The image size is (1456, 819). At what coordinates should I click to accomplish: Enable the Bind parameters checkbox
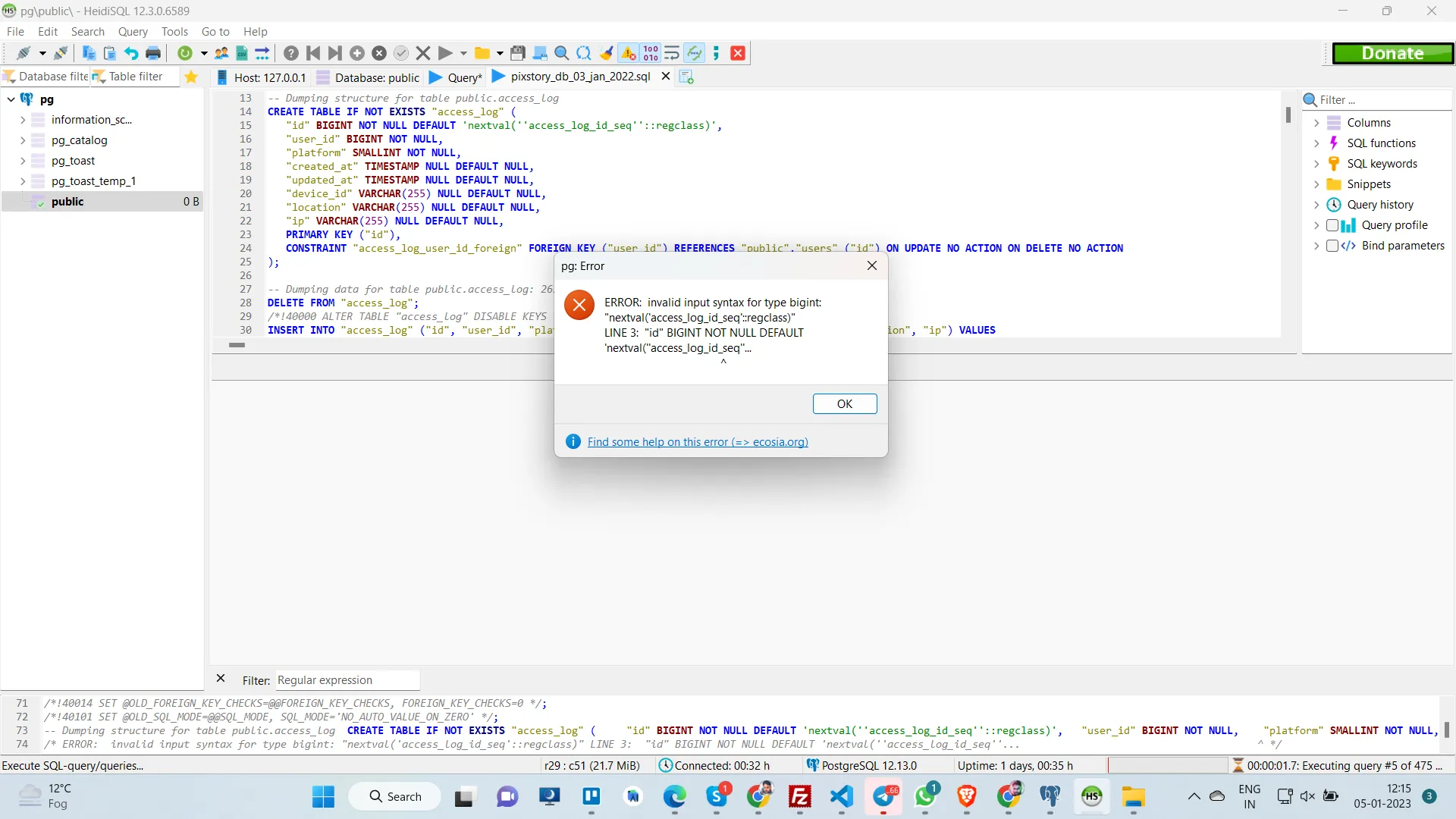[x=1332, y=246]
